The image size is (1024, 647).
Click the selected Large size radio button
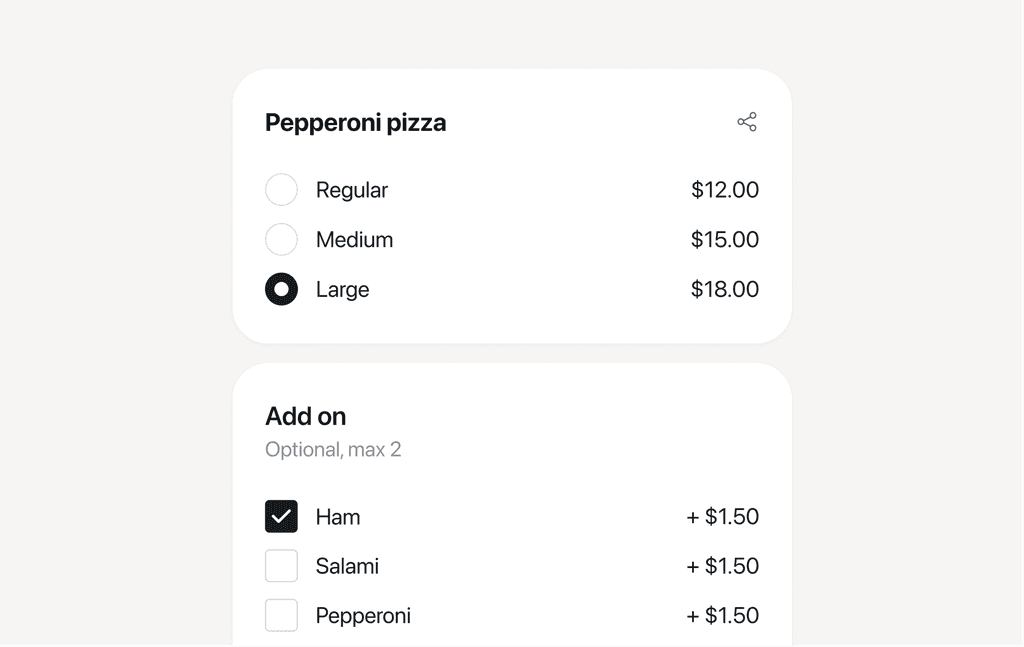(281, 289)
